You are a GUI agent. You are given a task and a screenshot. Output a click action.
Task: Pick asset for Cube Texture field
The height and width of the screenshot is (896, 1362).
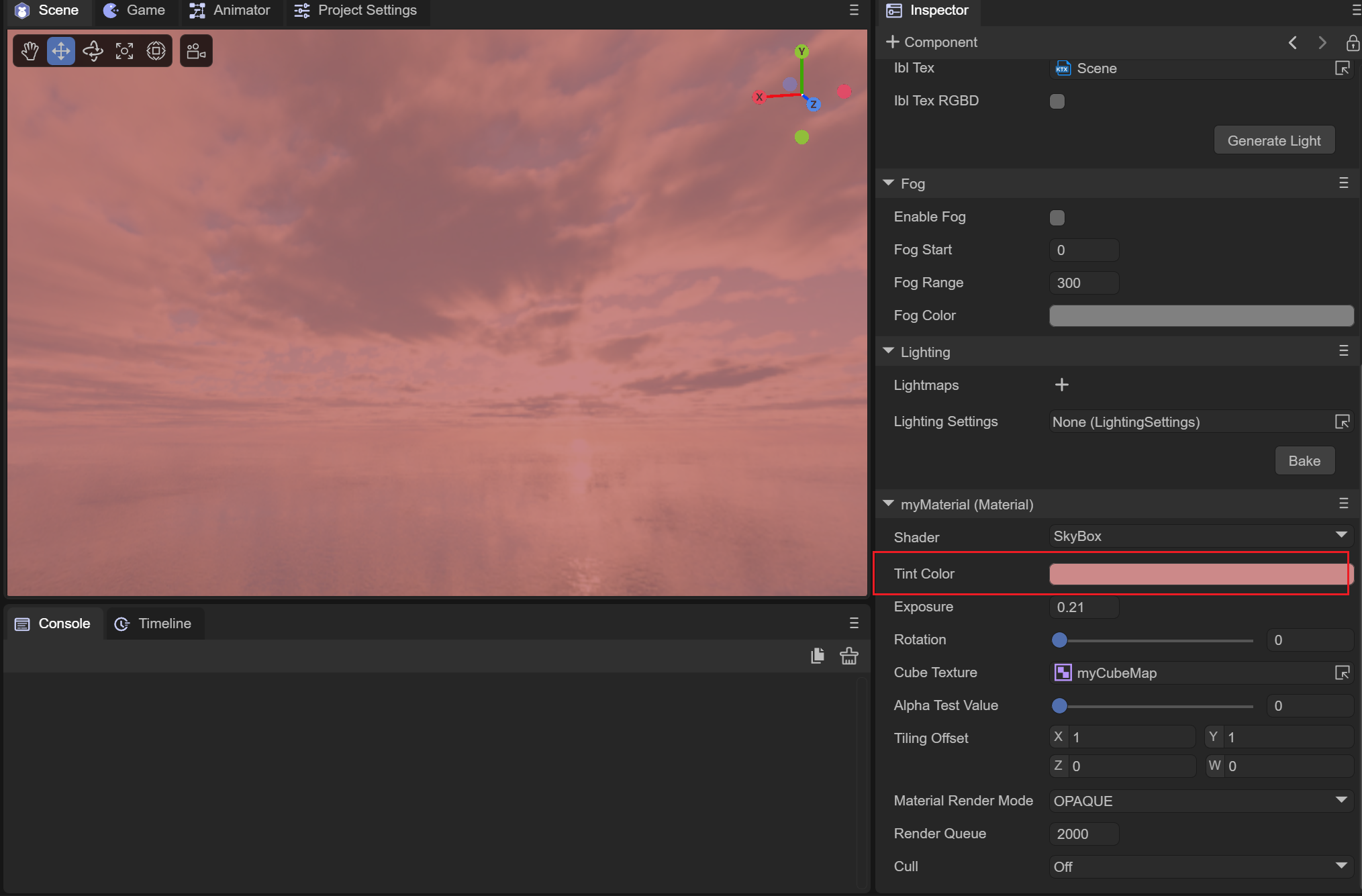[x=1342, y=673]
